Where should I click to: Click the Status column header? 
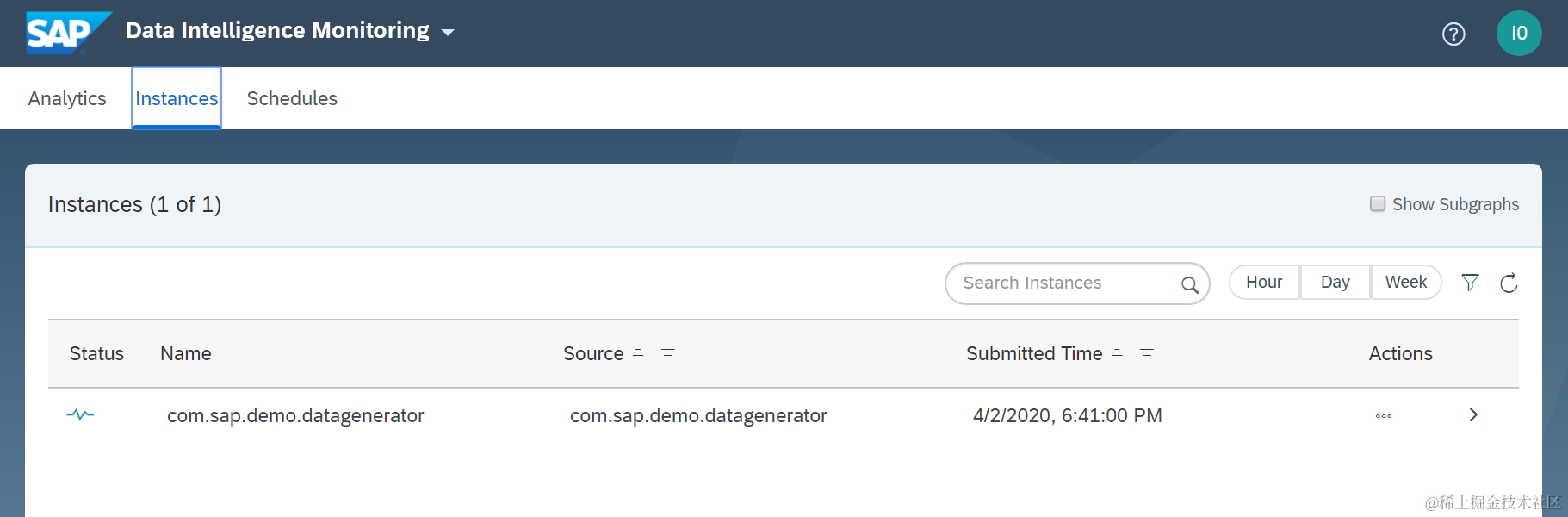click(96, 353)
